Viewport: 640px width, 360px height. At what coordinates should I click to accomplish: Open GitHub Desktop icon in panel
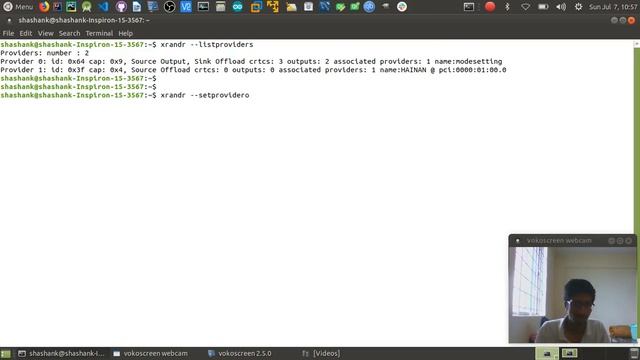[121, 7]
